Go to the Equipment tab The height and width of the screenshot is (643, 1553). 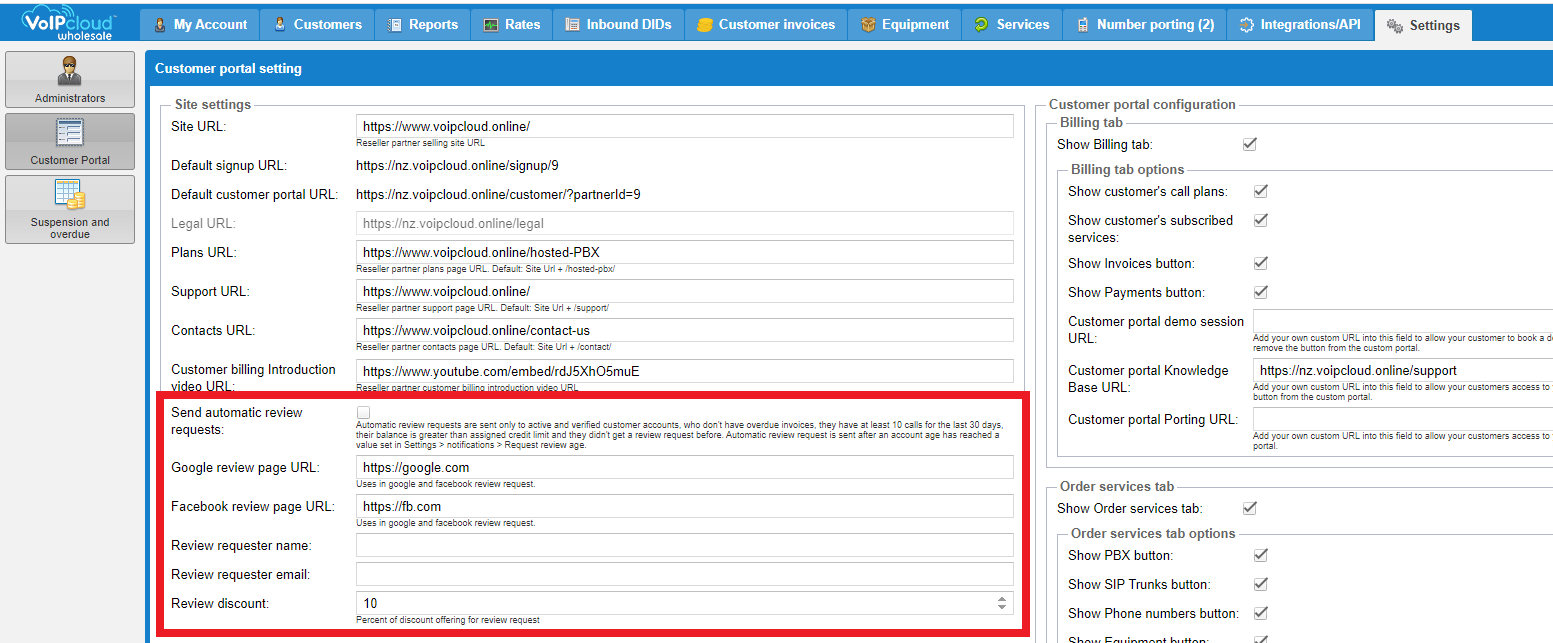coord(904,24)
